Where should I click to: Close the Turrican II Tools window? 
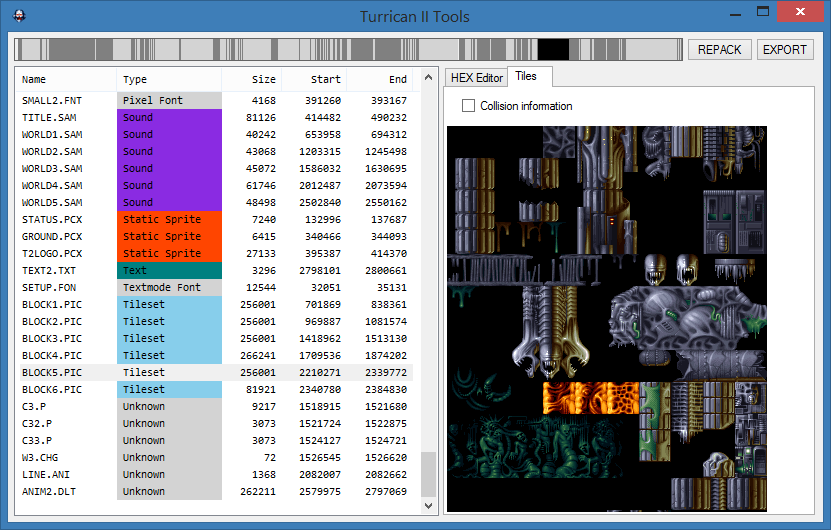coord(800,12)
